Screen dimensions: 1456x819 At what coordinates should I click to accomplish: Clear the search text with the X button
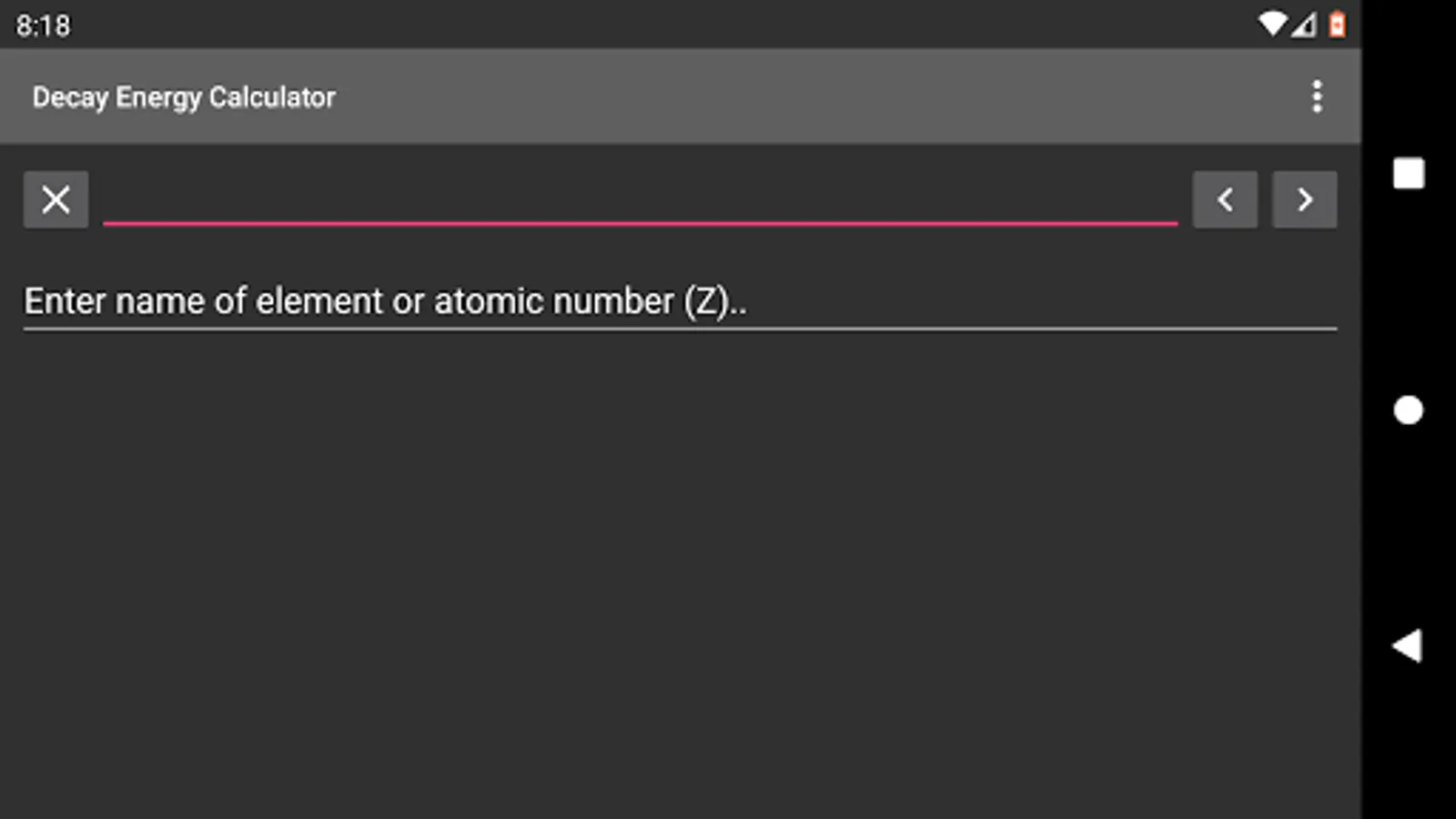[x=56, y=199]
